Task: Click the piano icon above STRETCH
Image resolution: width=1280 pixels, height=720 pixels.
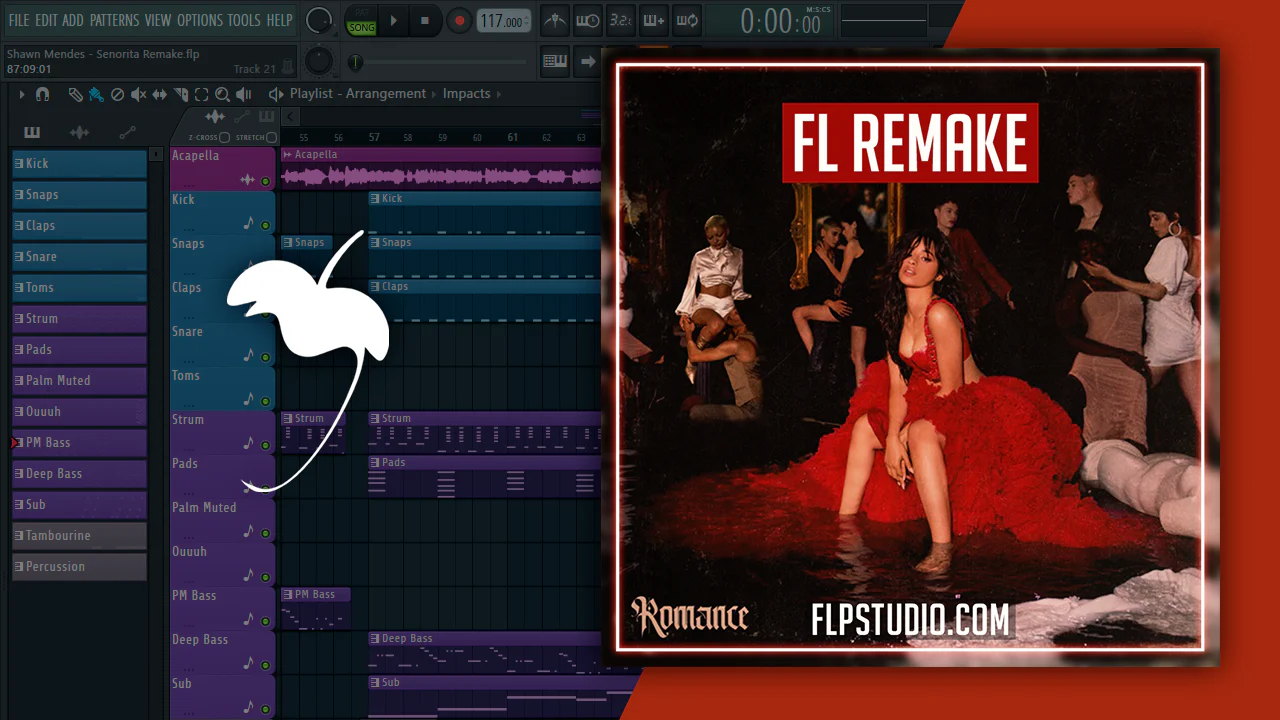Action: [x=266, y=118]
